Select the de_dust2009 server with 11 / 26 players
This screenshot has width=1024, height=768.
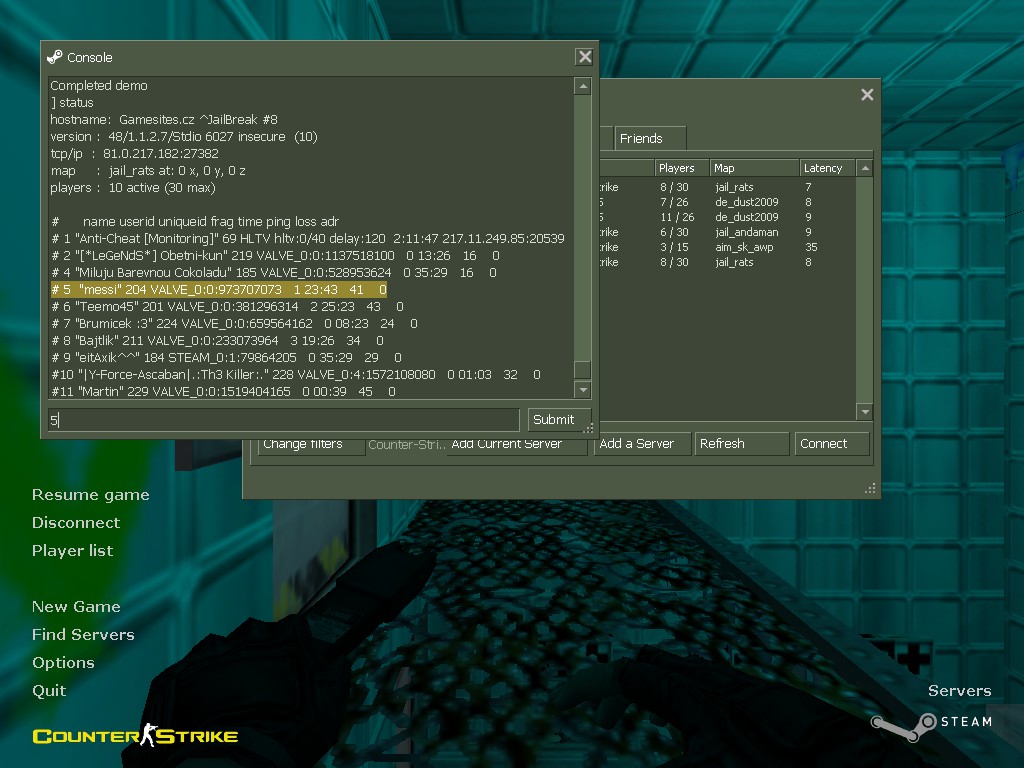point(727,217)
